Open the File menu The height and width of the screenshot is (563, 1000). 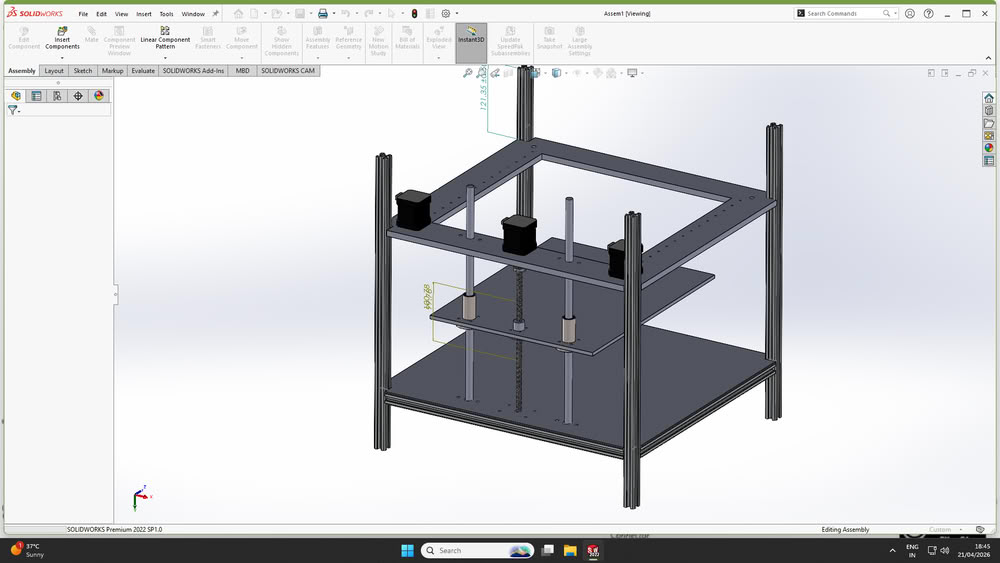click(83, 14)
